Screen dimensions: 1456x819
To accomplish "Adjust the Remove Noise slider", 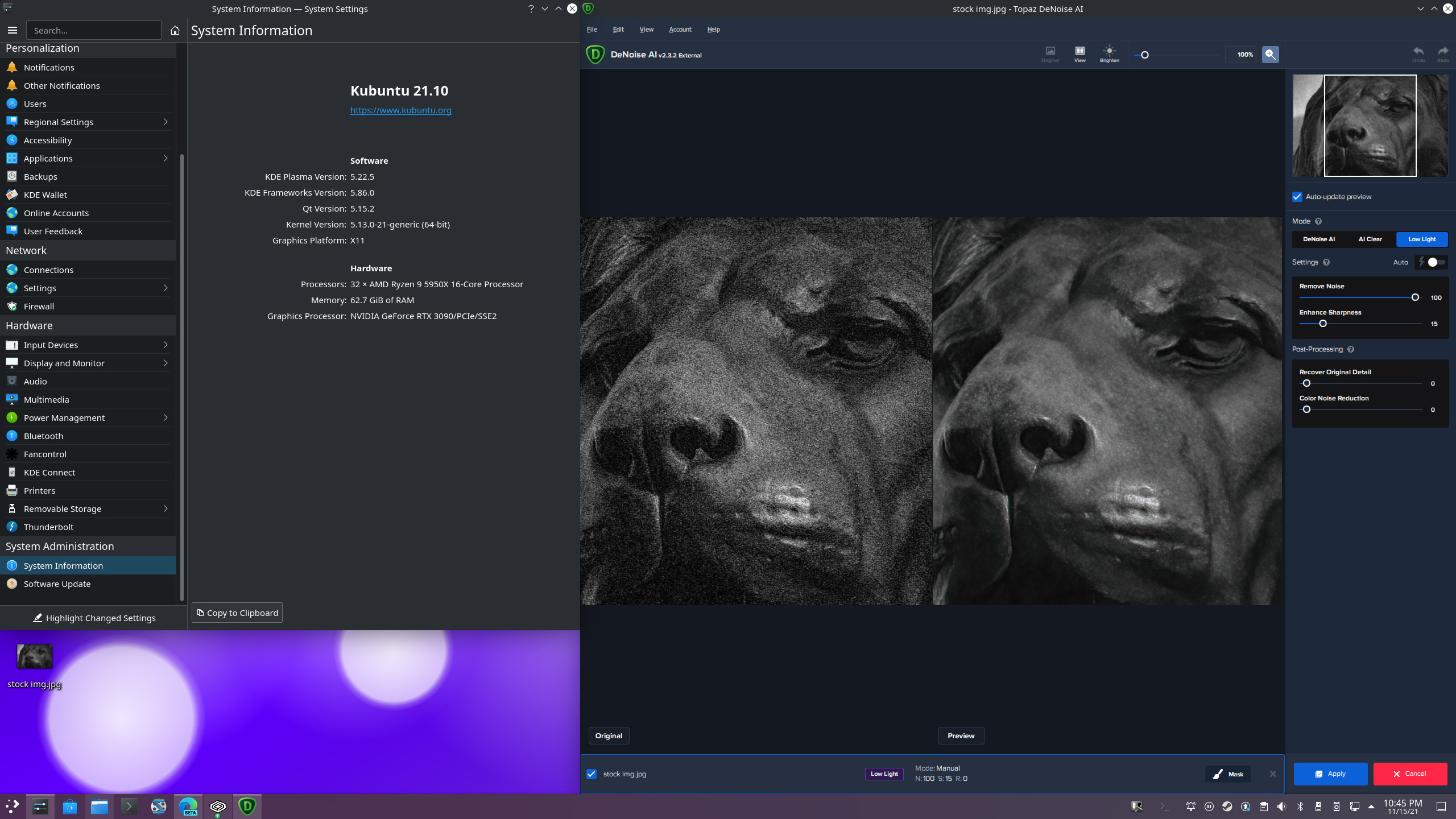I will (1416, 297).
